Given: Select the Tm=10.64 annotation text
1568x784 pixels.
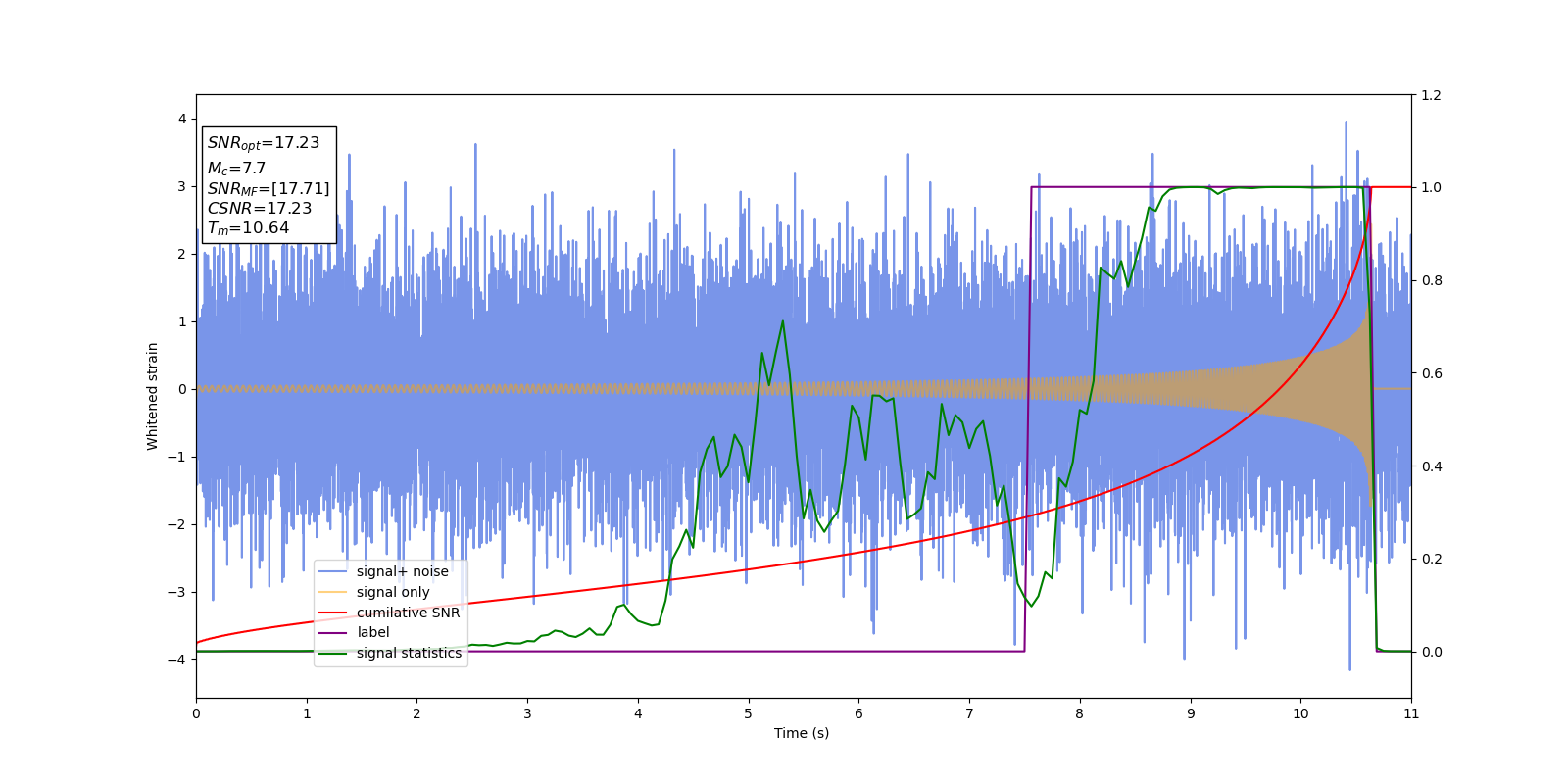Looking at the screenshot, I should pyautogui.click(x=248, y=228).
